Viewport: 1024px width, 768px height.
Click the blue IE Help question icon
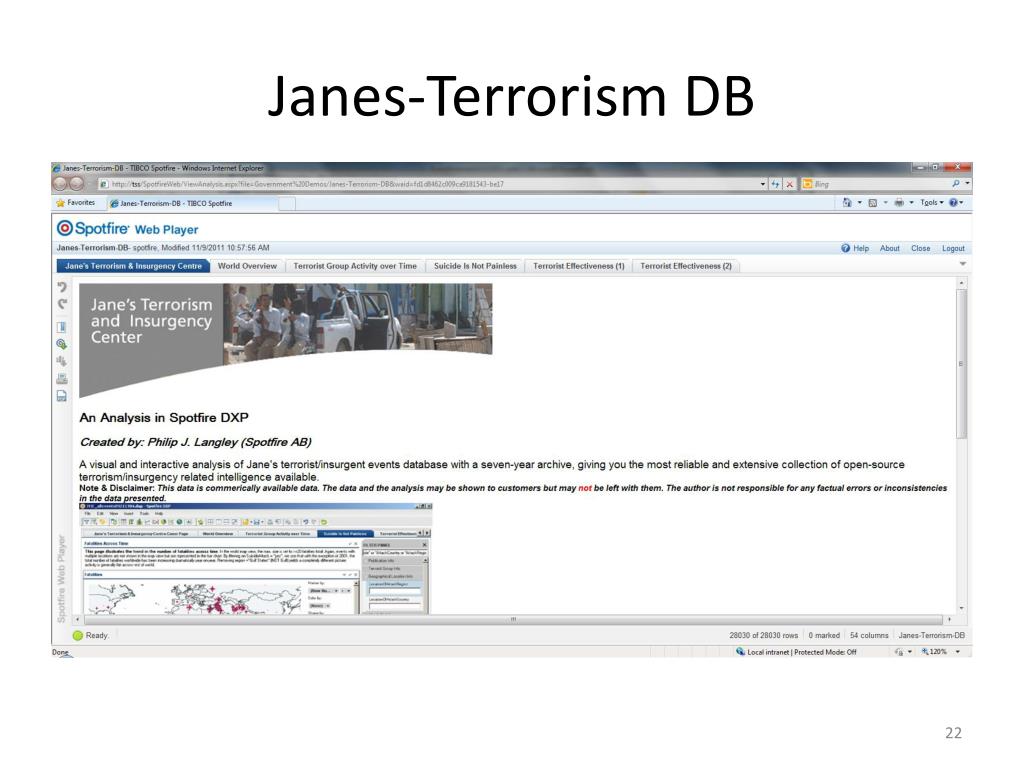tap(953, 202)
